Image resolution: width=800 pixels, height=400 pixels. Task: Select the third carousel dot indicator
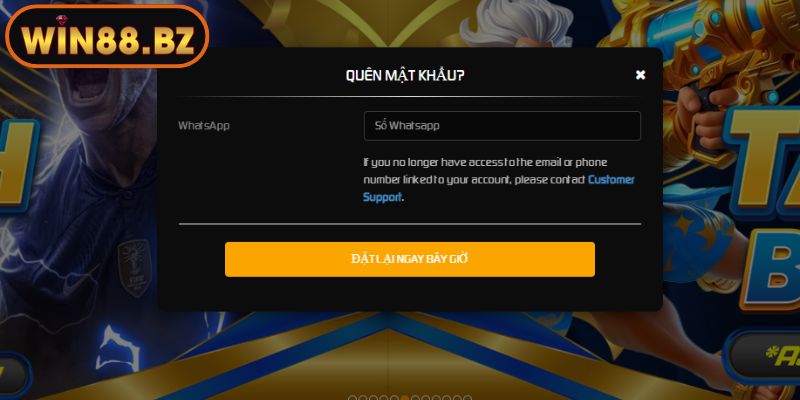click(373, 398)
